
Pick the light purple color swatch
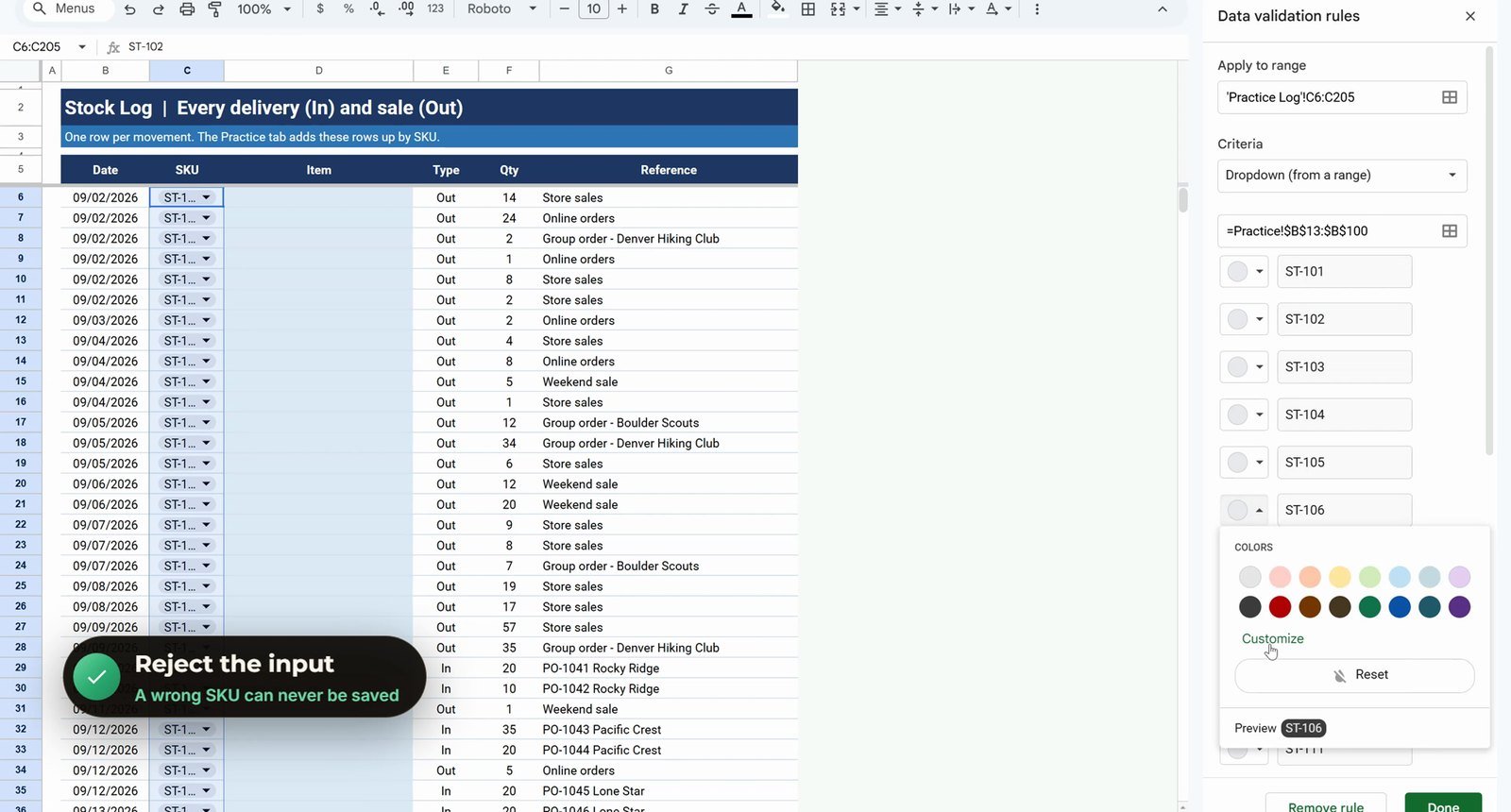pyautogui.click(x=1459, y=577)
